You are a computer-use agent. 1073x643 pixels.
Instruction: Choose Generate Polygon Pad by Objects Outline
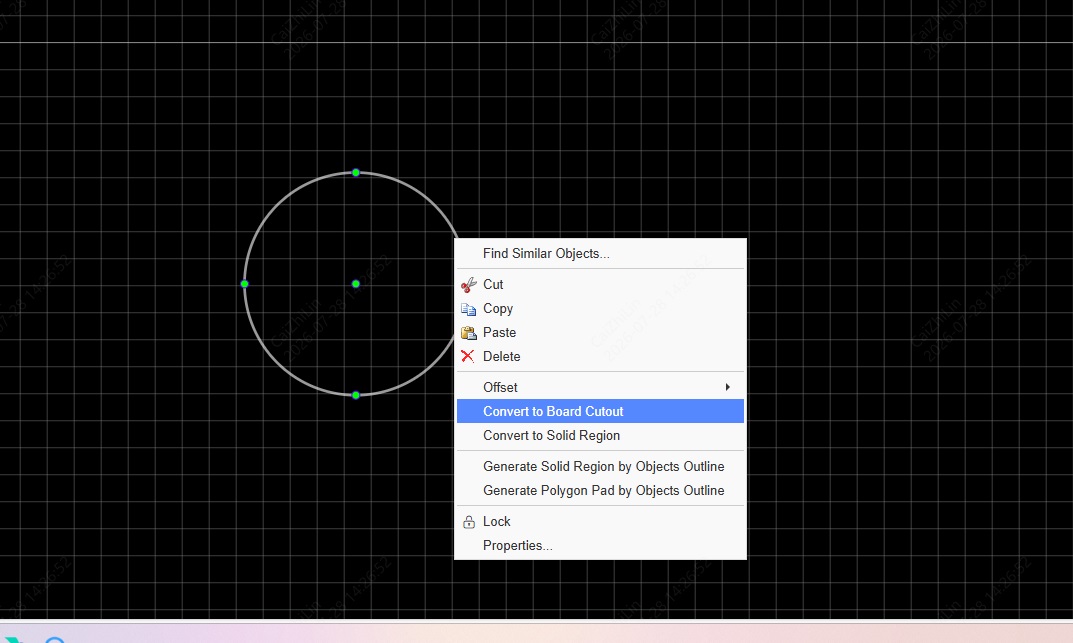click(x=600, y=490)
